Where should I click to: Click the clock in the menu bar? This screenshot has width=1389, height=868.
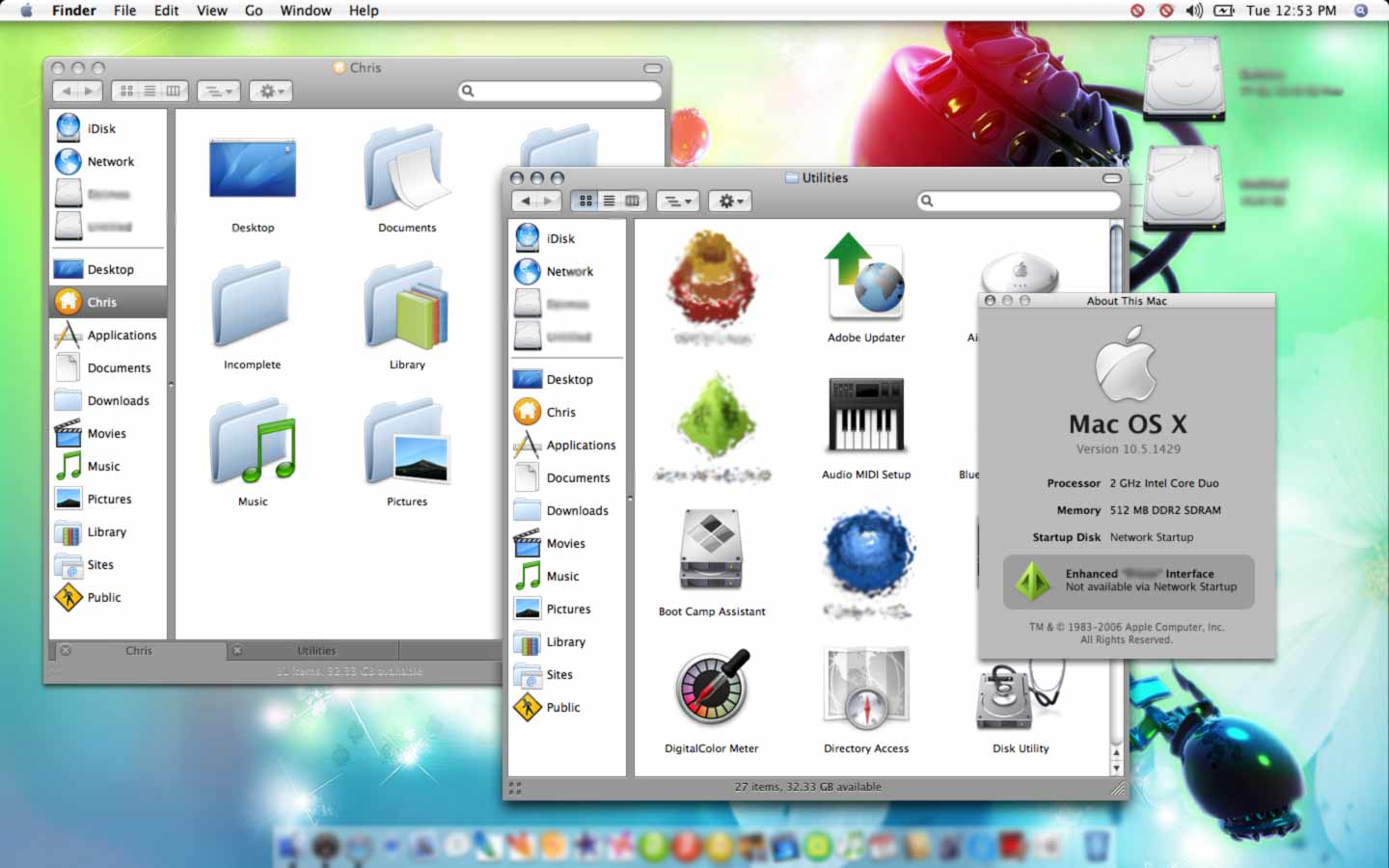tap(1291, 11)
